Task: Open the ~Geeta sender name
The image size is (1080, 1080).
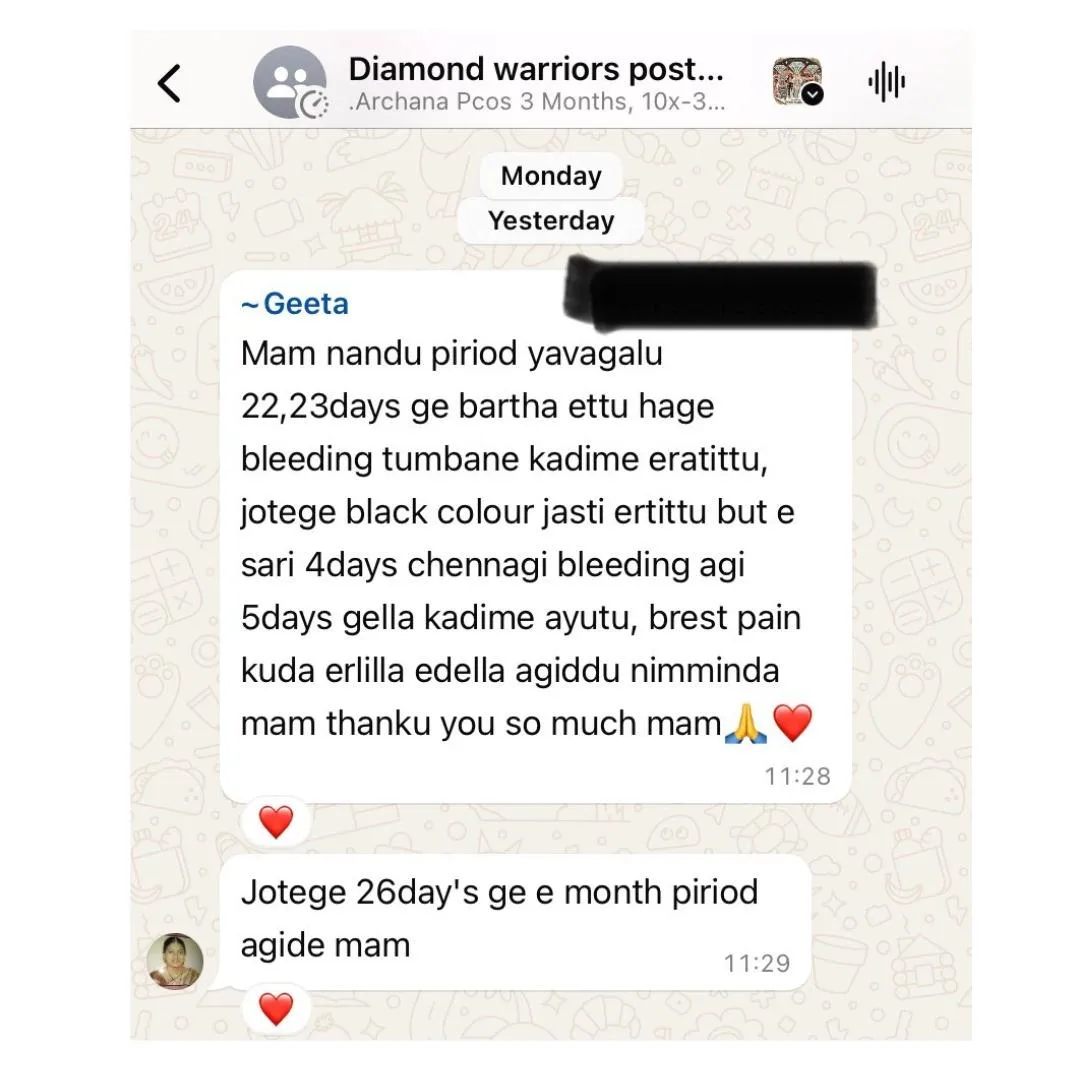Action: (295, 304)
